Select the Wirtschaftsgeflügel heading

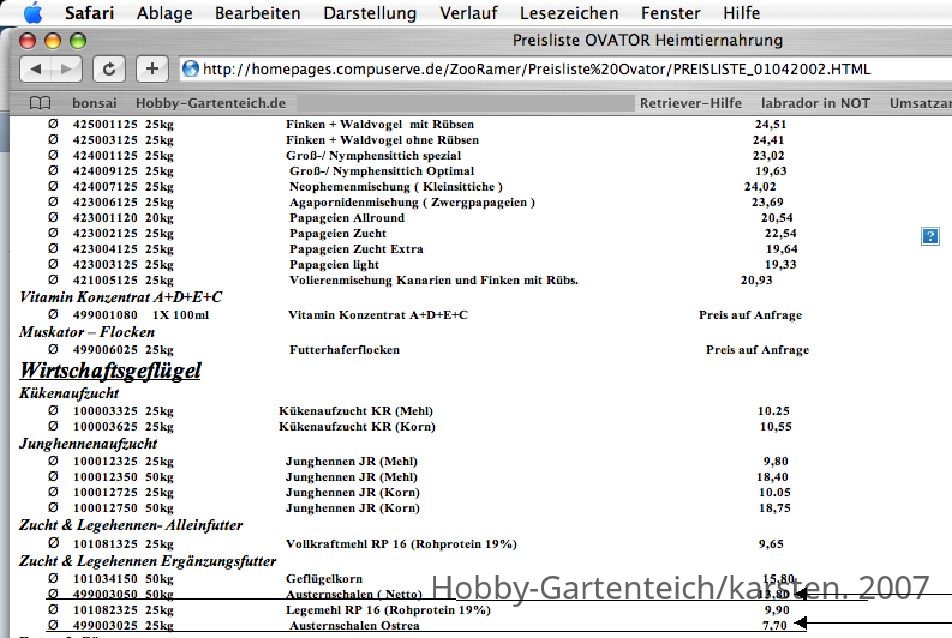(x=110, y=370)
